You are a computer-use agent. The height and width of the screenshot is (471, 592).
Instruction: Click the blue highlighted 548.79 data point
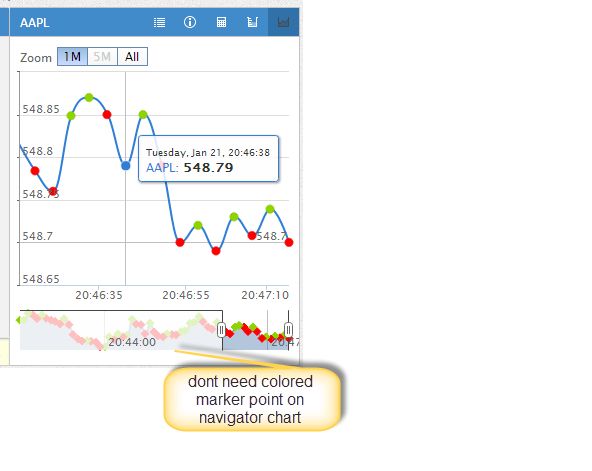(126, 166)
